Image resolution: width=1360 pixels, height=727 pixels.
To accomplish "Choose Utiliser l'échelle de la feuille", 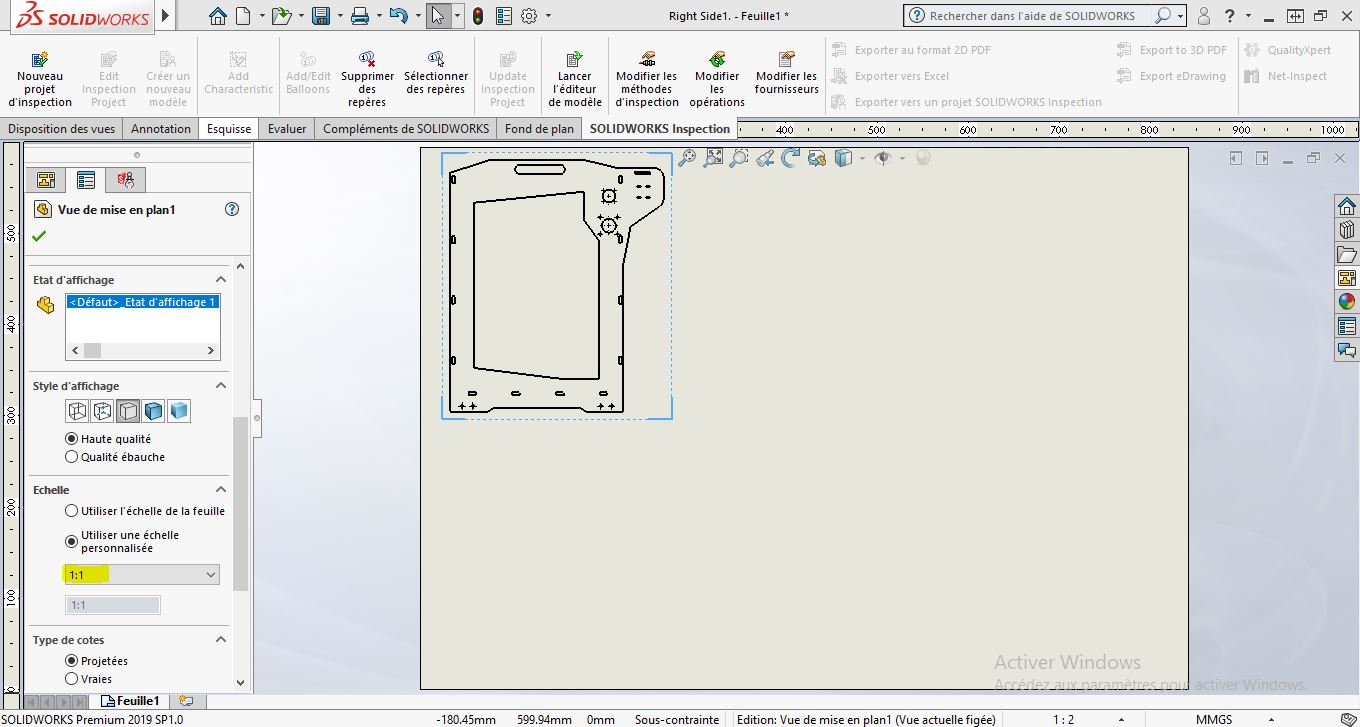I will point(71,511).
